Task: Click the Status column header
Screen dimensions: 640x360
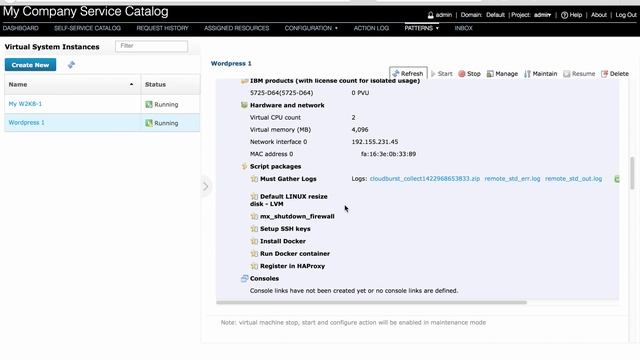Action: click(x=171, y=84)
